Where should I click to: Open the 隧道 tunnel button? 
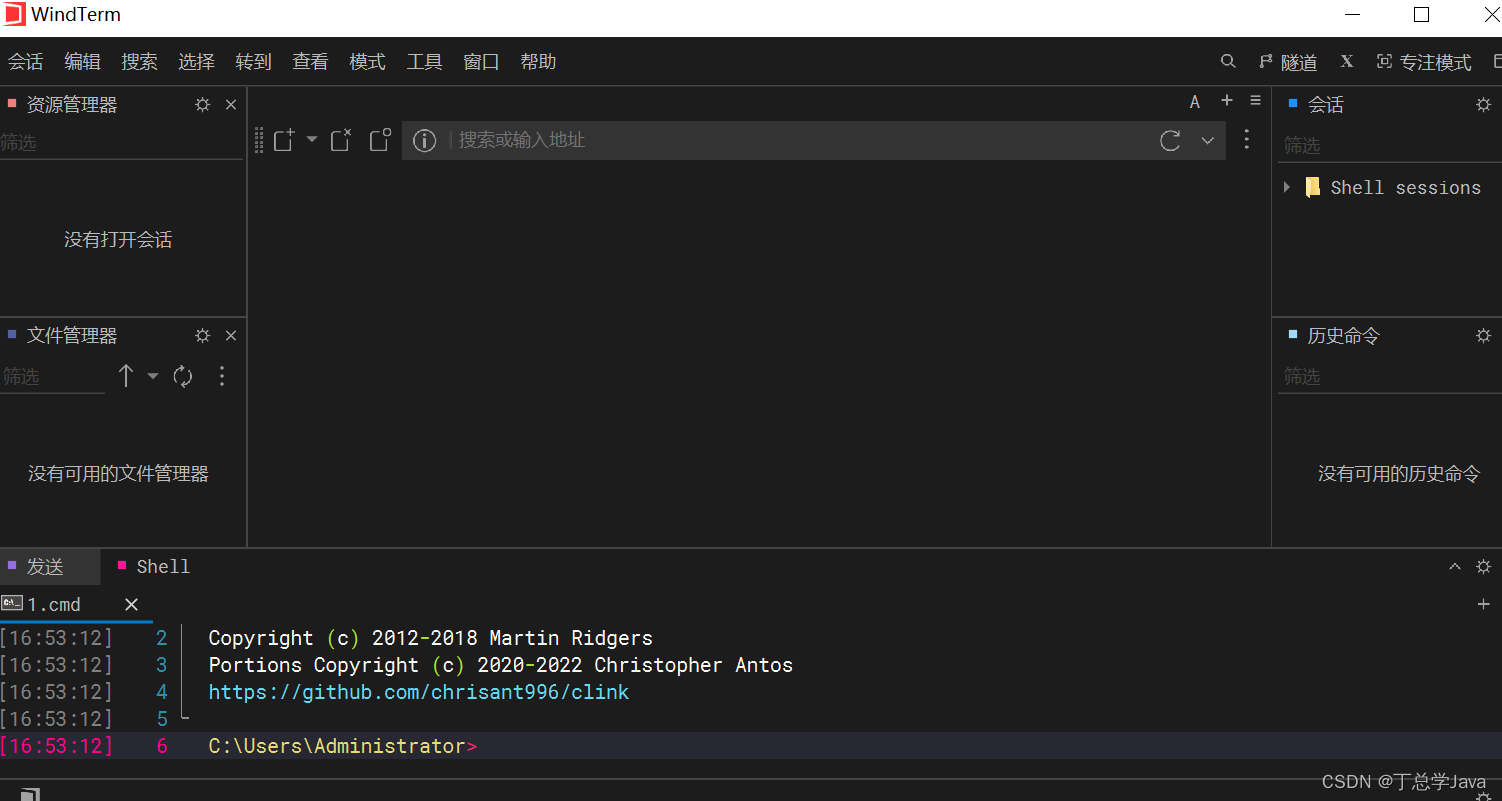point(1288,62)
